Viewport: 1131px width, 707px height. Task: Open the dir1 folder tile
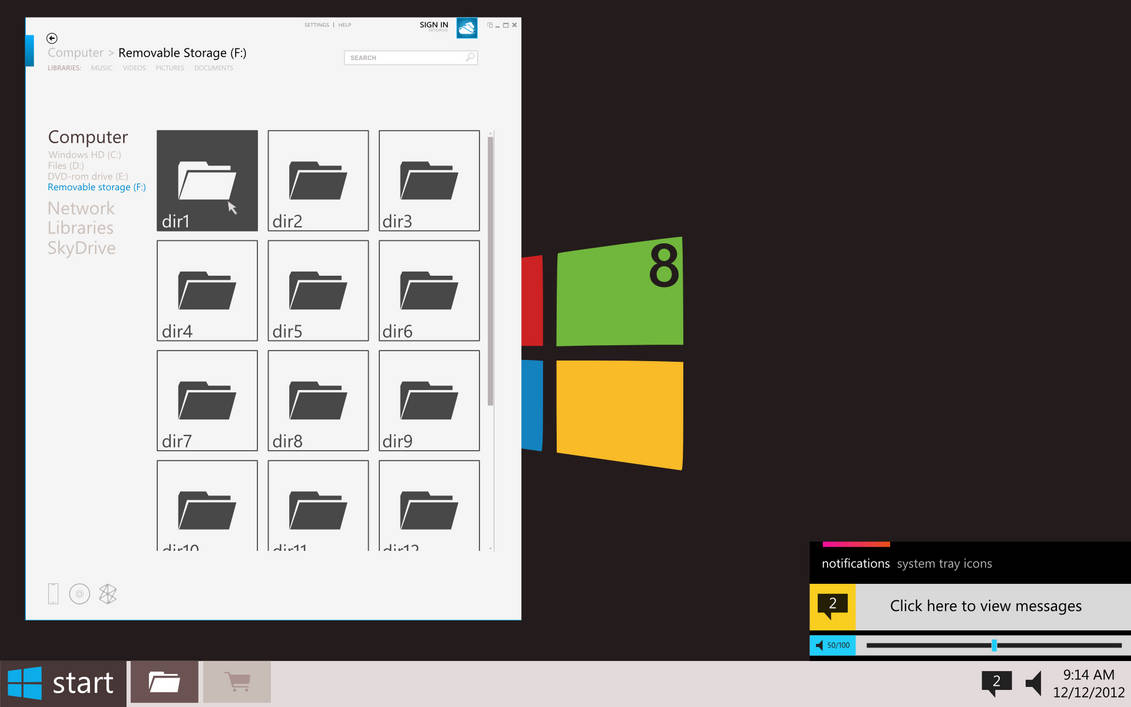pyautogui.click(x=207, y=180)
